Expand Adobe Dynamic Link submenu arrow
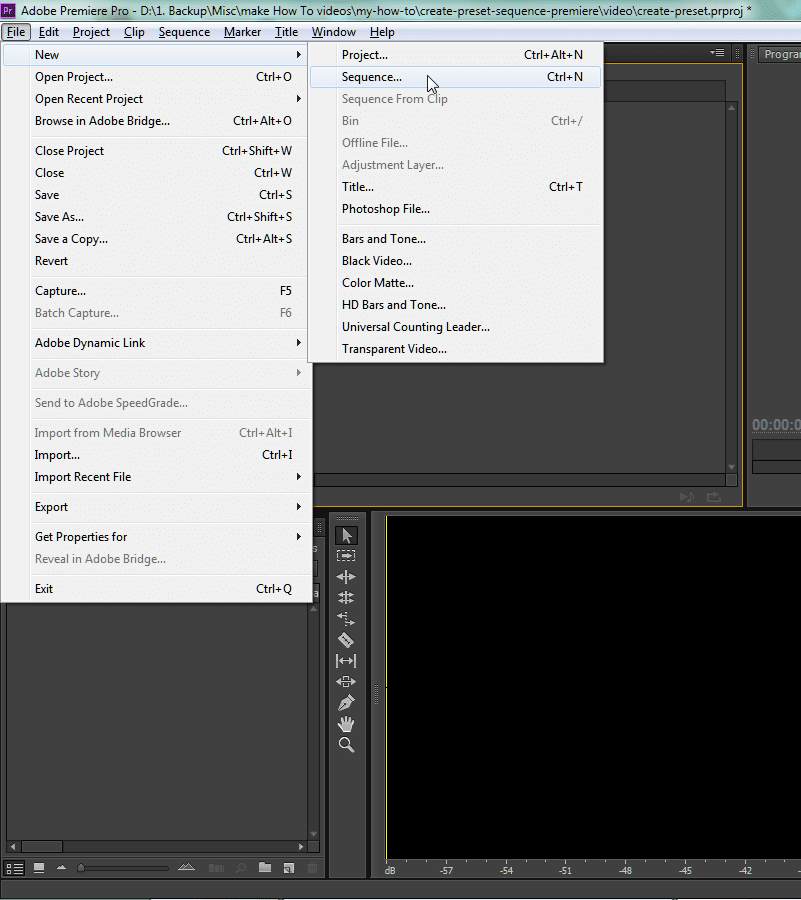The width and height of the screenshot is (801, 900). point(298,343)
